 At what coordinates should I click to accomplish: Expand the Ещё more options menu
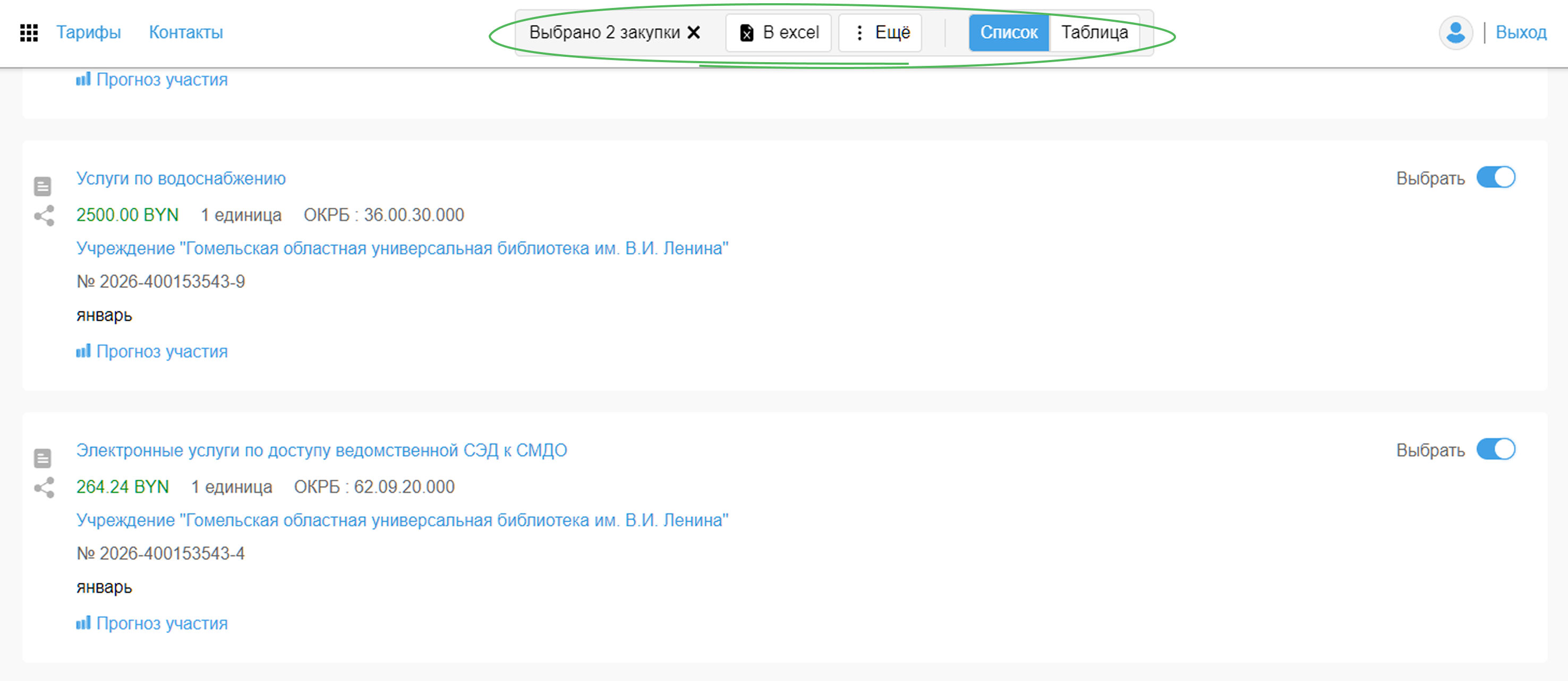(x=881, y=33)
